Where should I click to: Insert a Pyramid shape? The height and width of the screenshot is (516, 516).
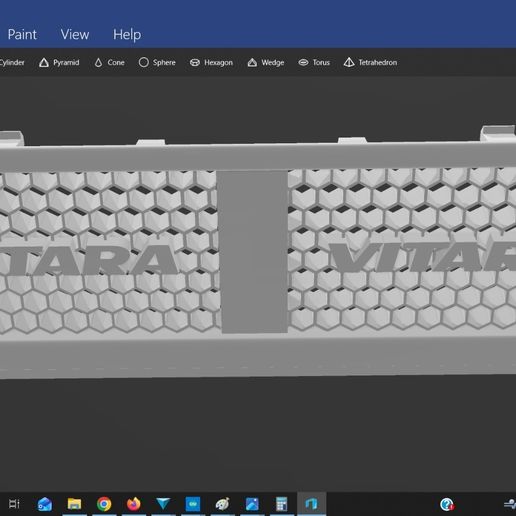point(59,63)
